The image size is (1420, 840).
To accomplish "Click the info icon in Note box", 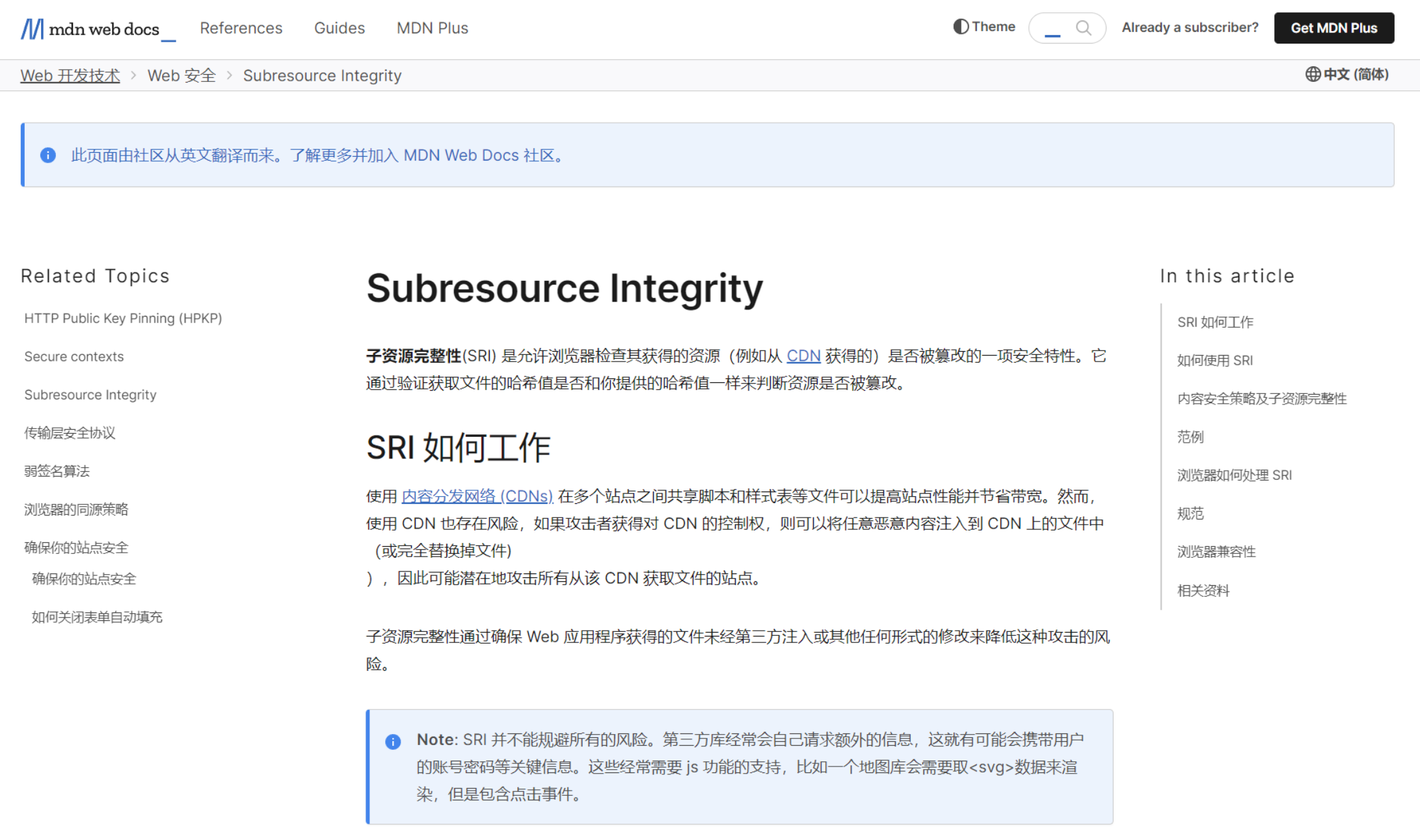I will (393, 742).
